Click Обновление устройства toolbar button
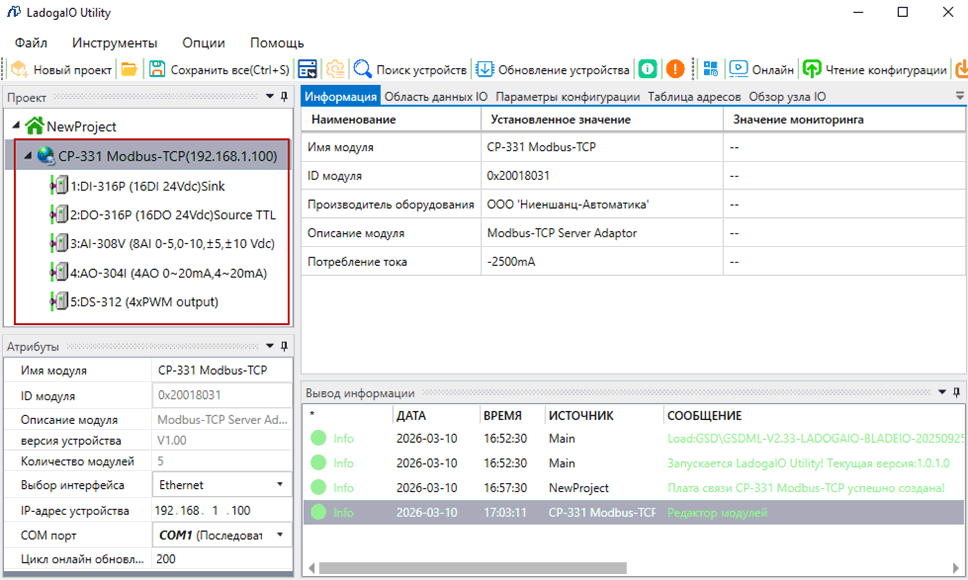Viewport: 968px width, 580px height. 552,69
